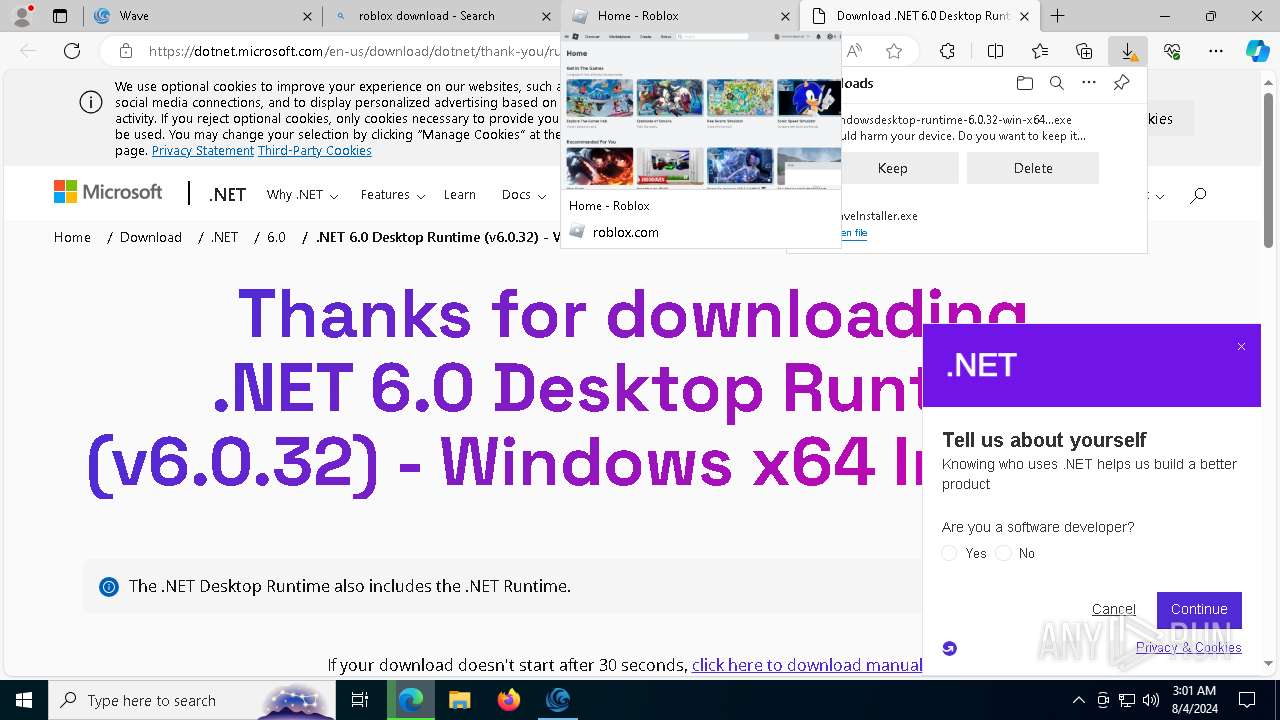Image resolution: width=1280 pixels, height=720 pixels.
Task: Switch to roblox download Search tab
Action: [x=441, y=16]
